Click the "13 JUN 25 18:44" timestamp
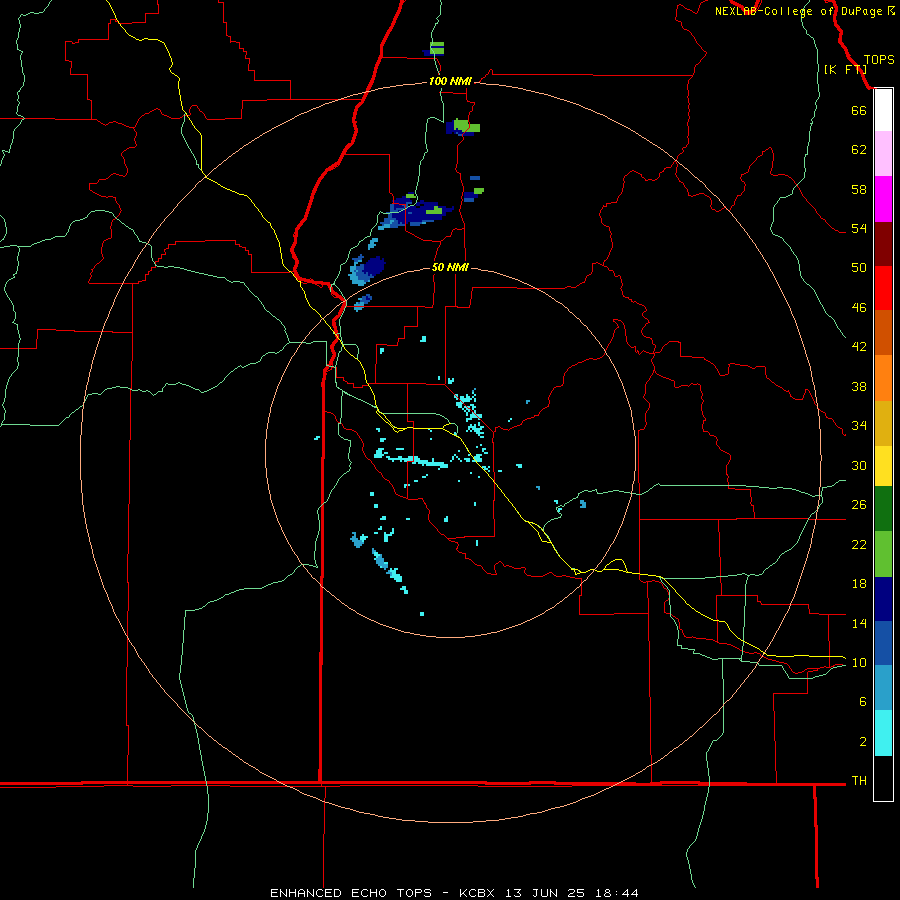Screen dimensions: 900x900 click(572, 893)
